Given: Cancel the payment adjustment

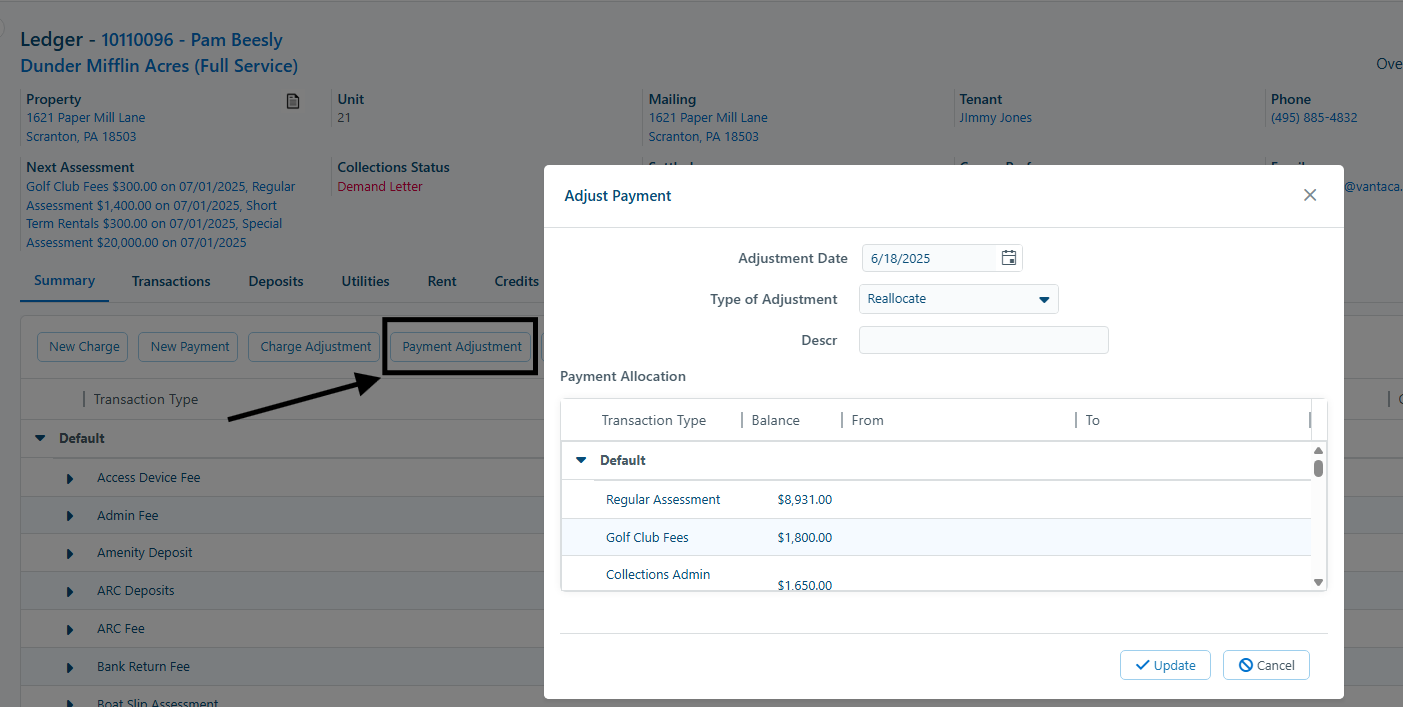Looking at the screenshot, I should (1266, 664).
